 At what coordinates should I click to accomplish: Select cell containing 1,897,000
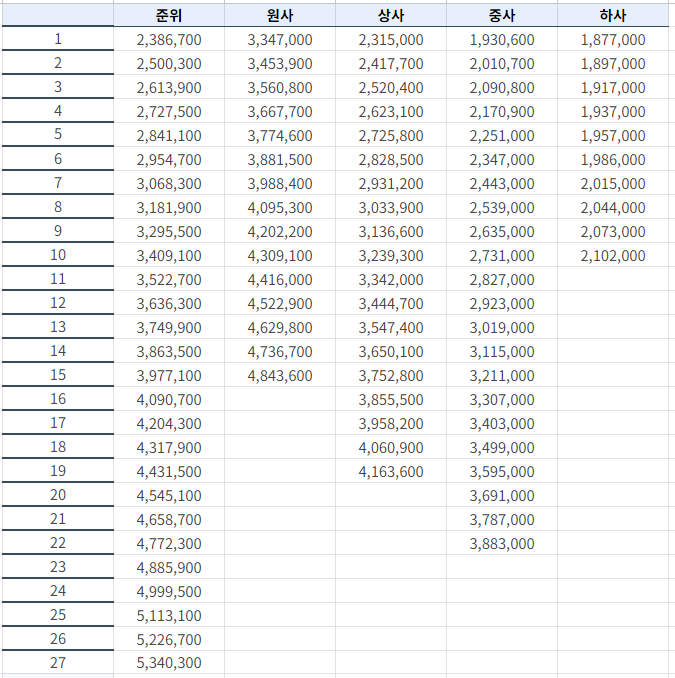[x=613, y=64]
